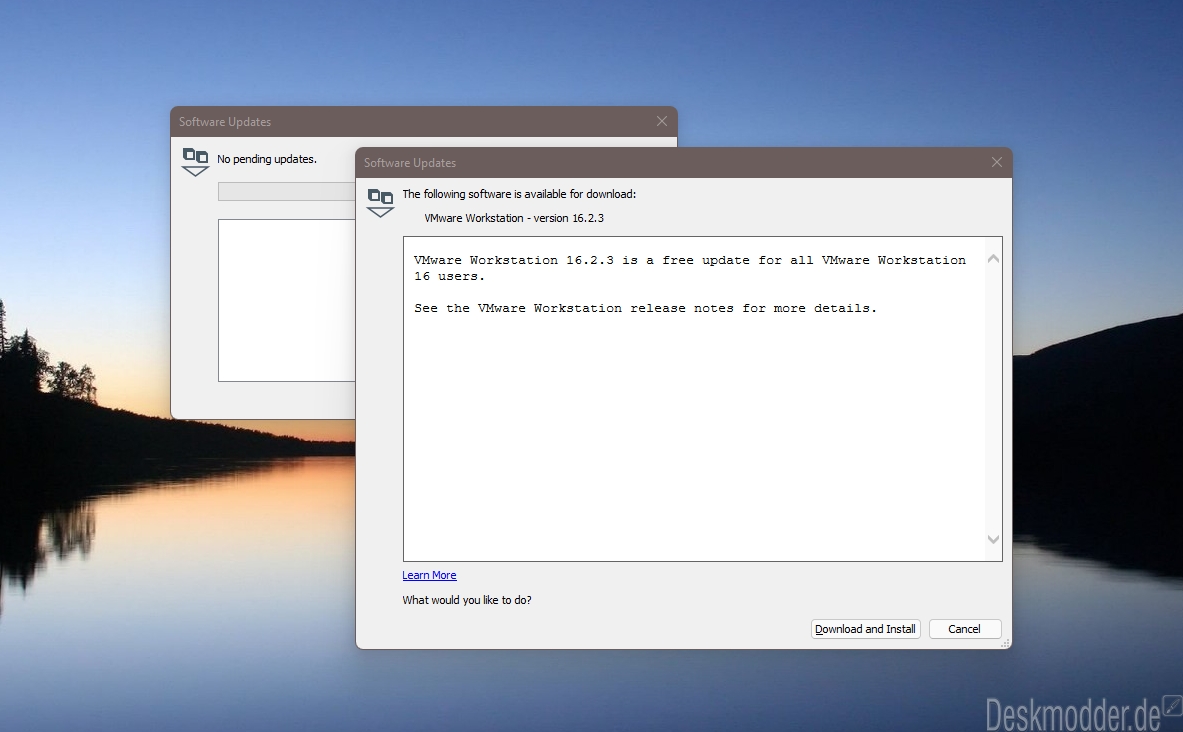Viewport: 1183px width, 732px height.
Task: Click the 'No pending updates.' text
Action: point(267,159)
